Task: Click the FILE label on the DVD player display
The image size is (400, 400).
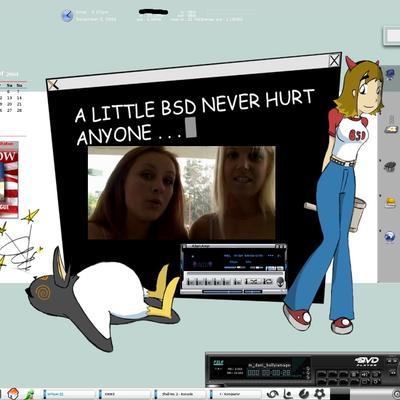Action: pos(219,362)
